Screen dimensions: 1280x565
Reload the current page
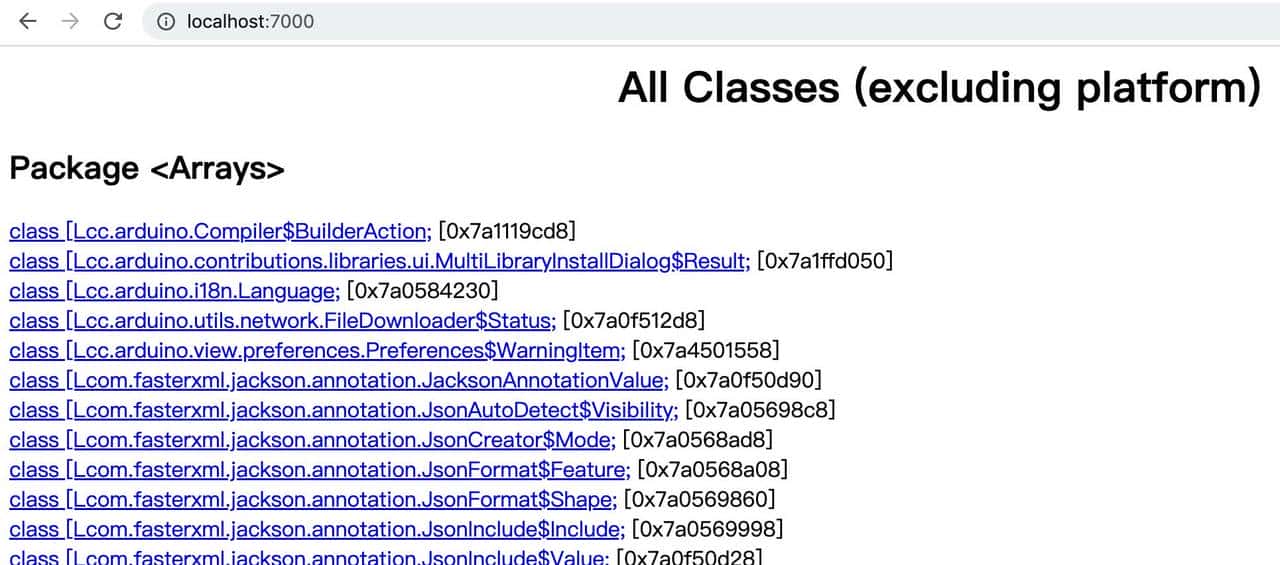coord(113,21)
